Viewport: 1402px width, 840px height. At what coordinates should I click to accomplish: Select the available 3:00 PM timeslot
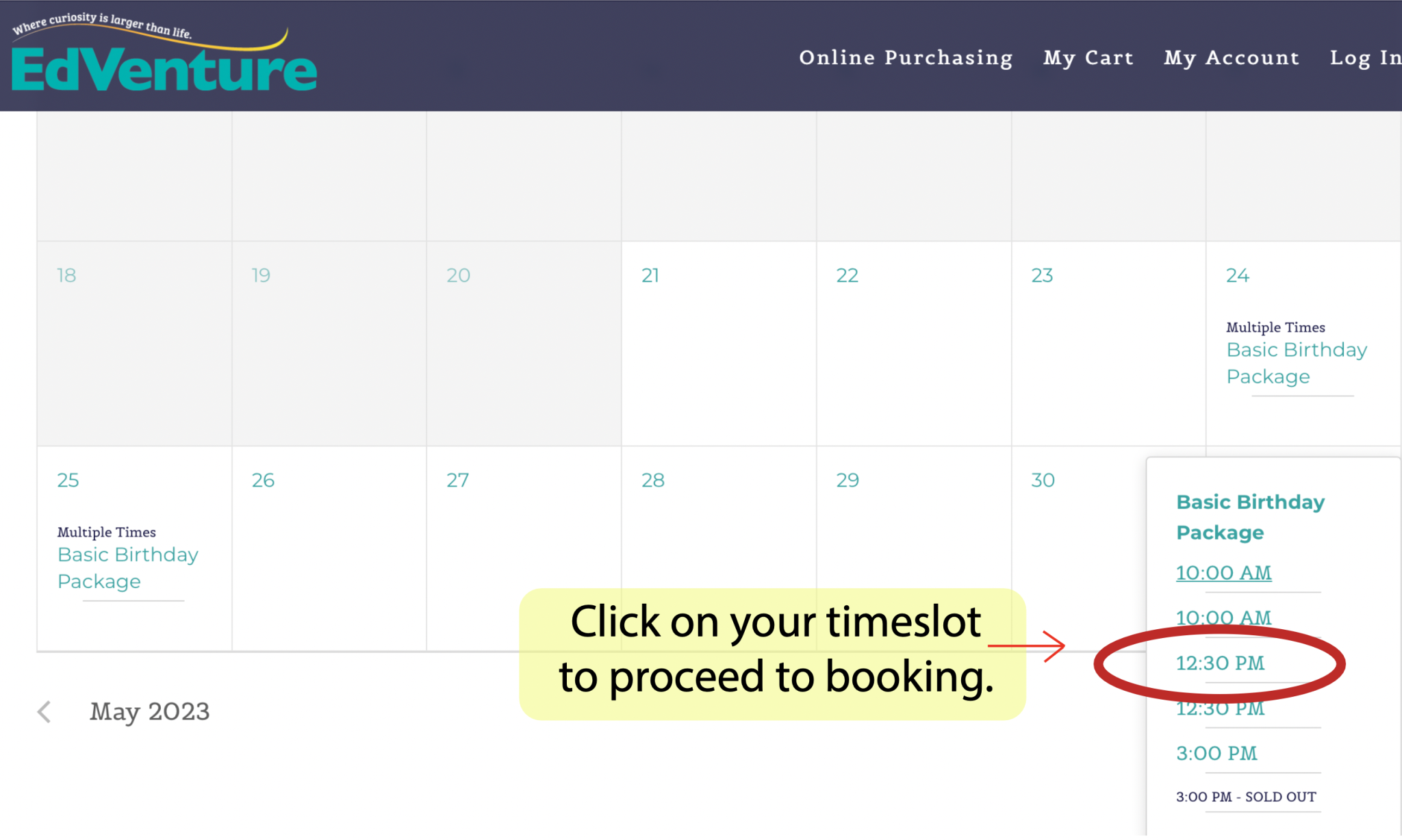coord(1216,753)
